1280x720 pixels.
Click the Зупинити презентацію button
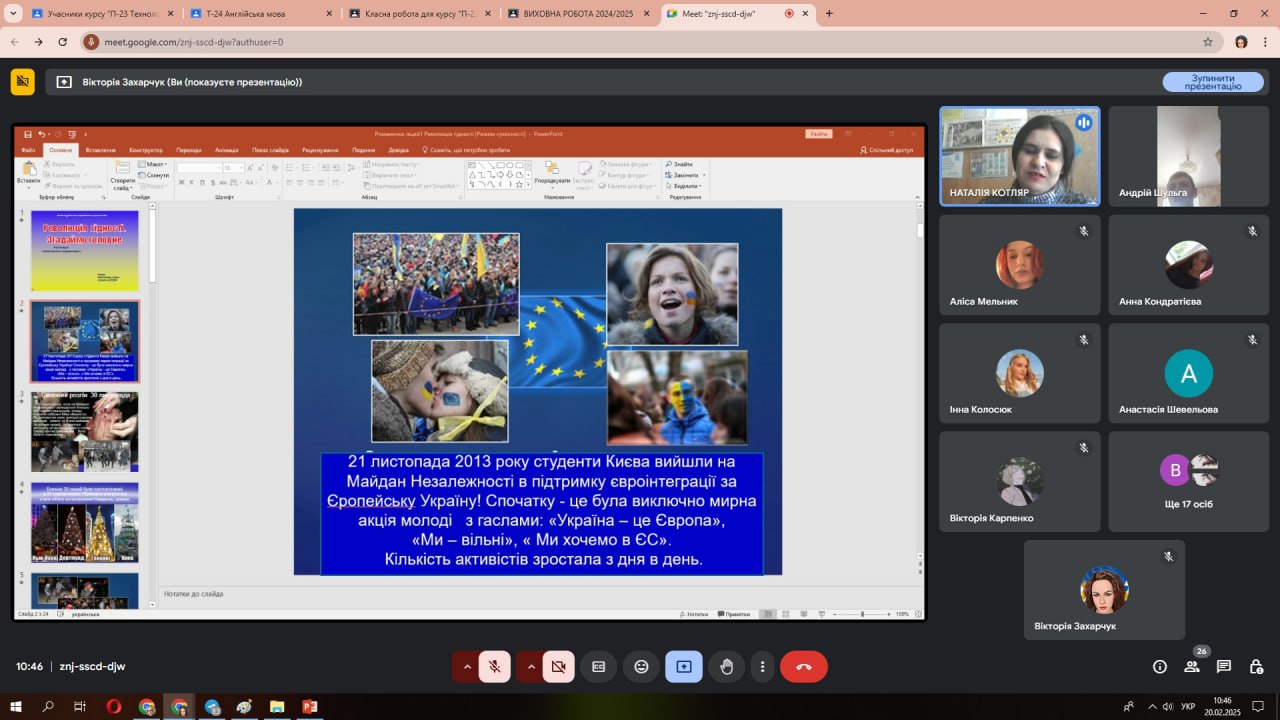1212,82
